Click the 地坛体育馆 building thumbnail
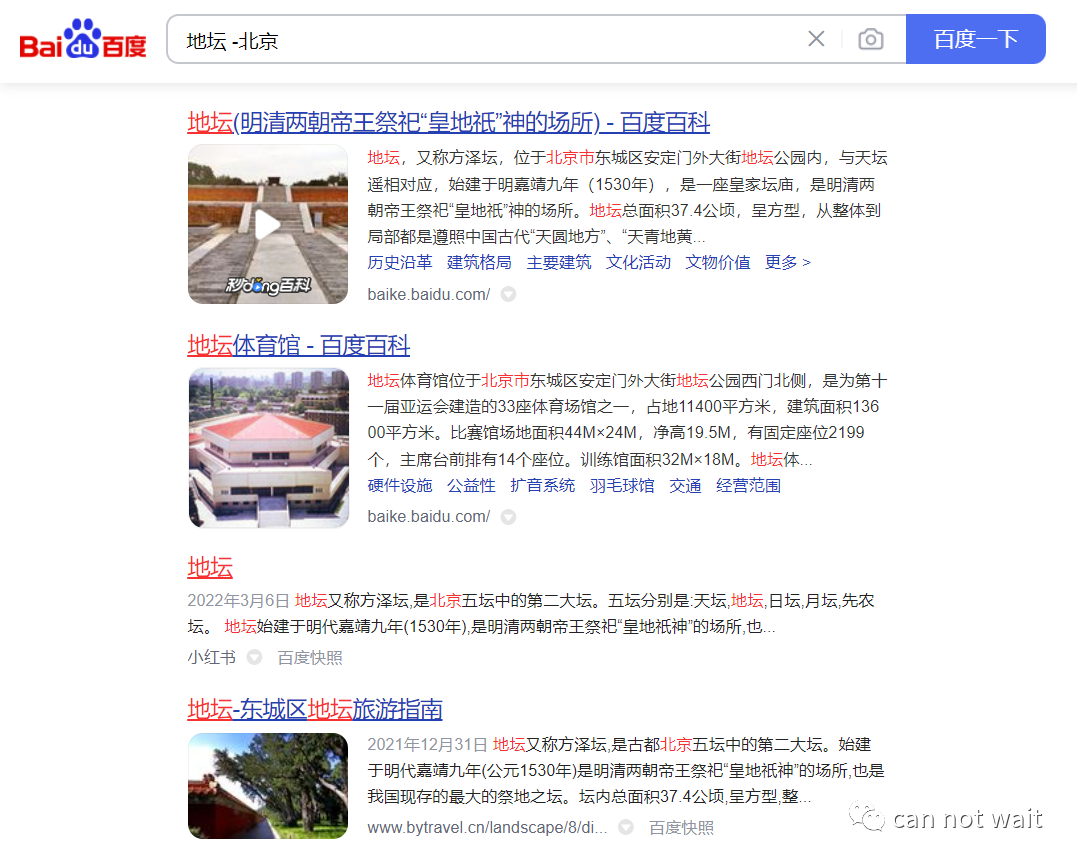Screen dimensions: 1077x862 [269, 448]
